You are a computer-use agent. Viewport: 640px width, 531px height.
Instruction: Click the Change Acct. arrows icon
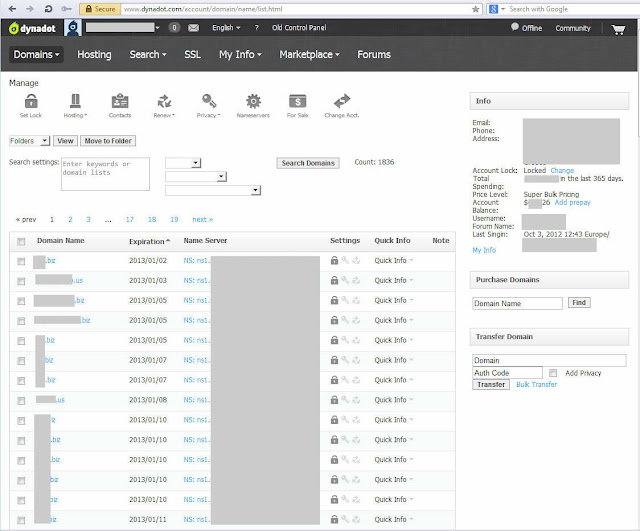342,101
